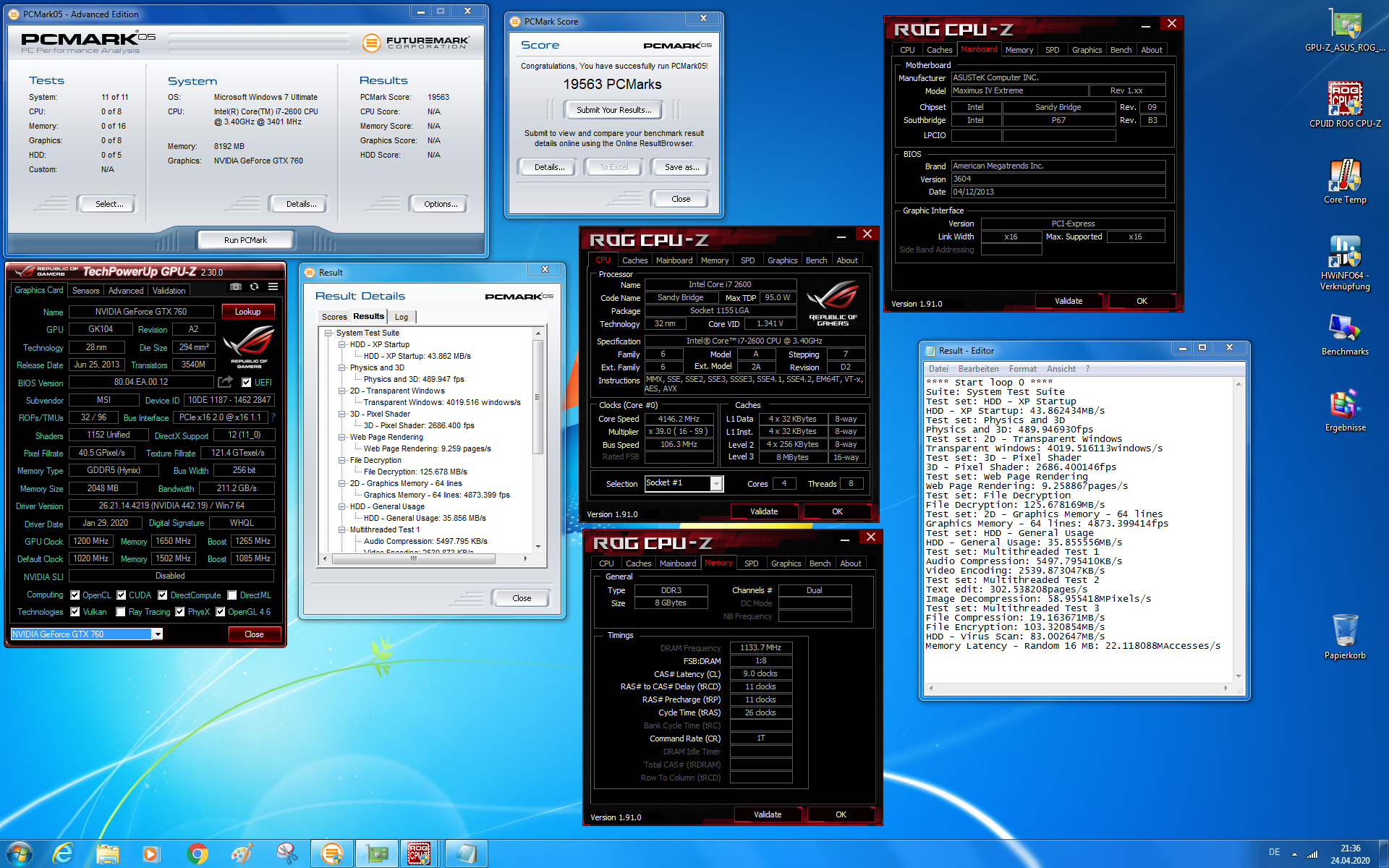Click DE language indicator in tray
The width and height of the screenshot is (1389, 868).
point(1274,852)
